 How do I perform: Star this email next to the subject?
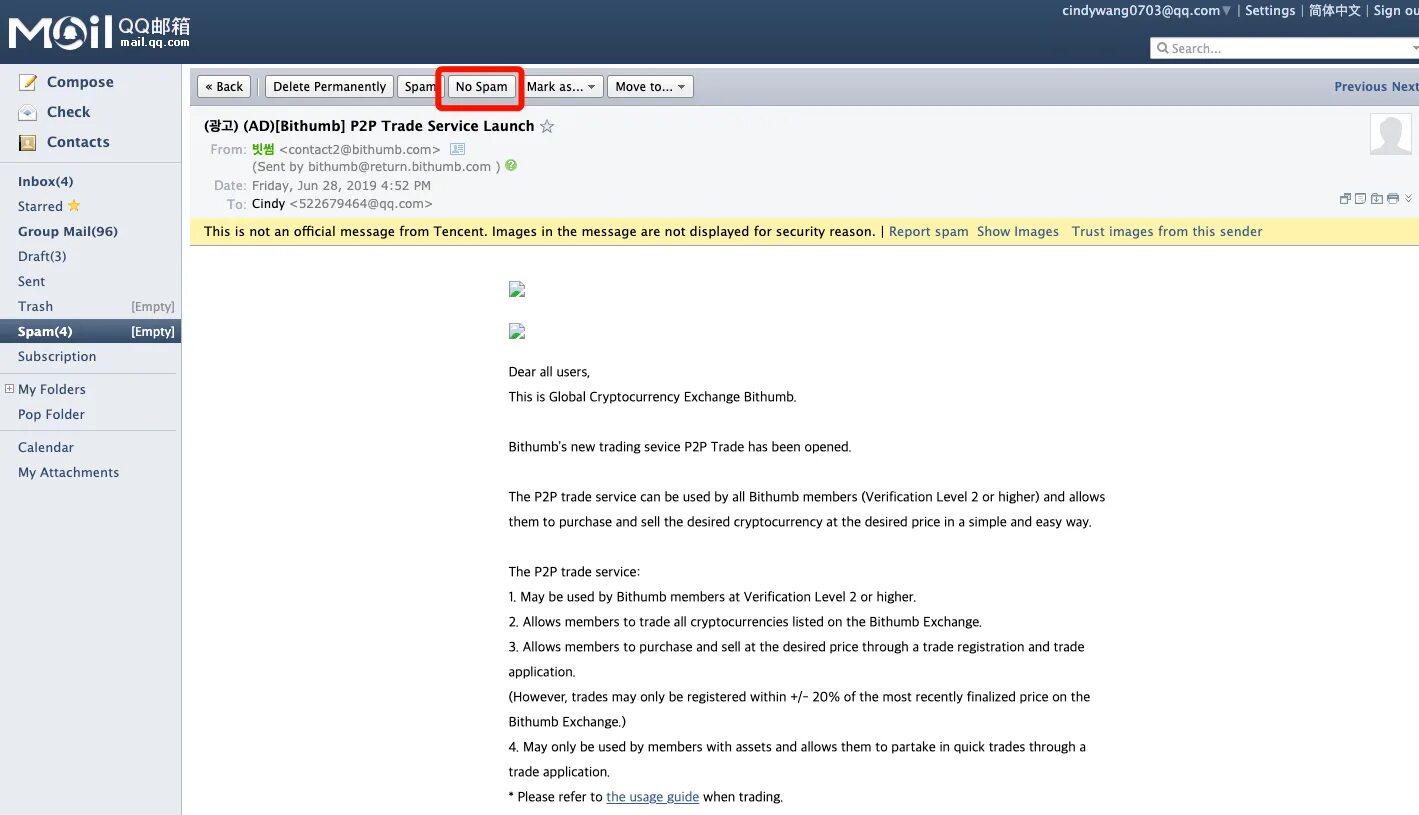pyautogui.click(x=547, y=126)
